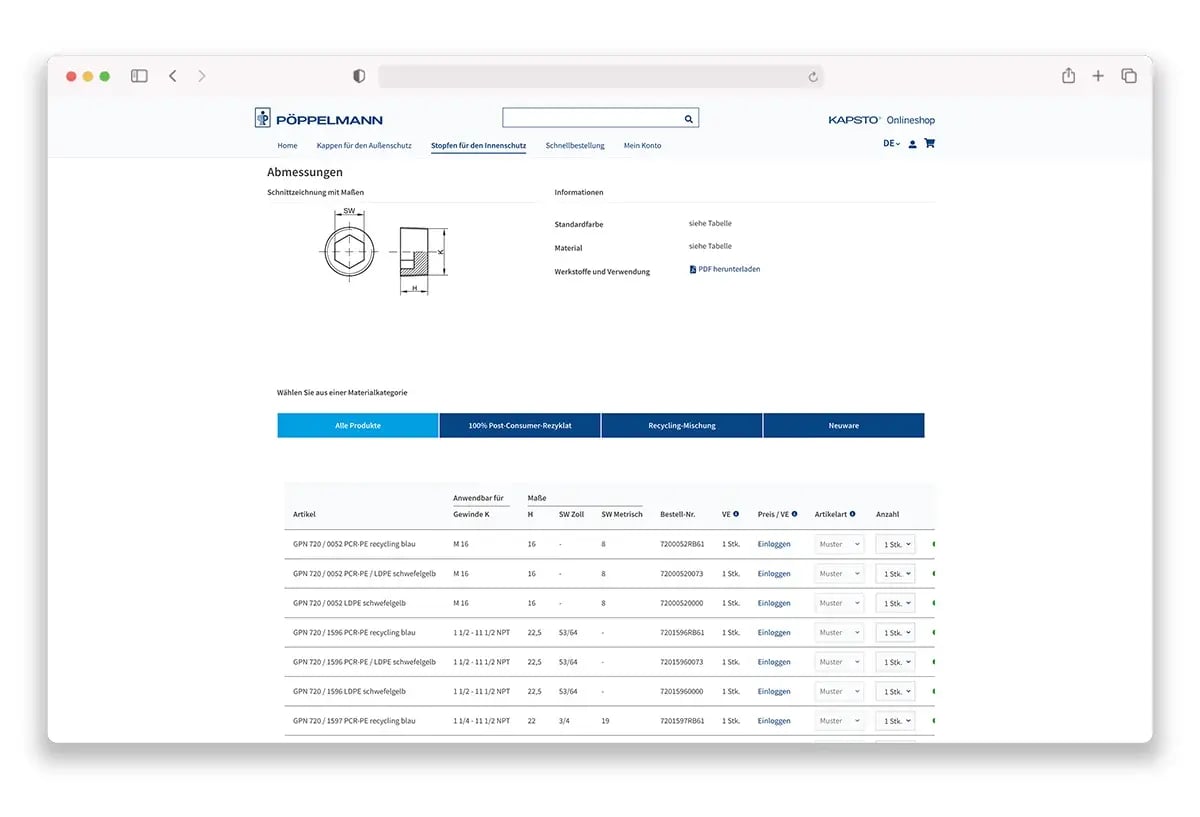
Task: Open 1 Stk. quantity dropdown for T2015960073
Action: point(896,662)
